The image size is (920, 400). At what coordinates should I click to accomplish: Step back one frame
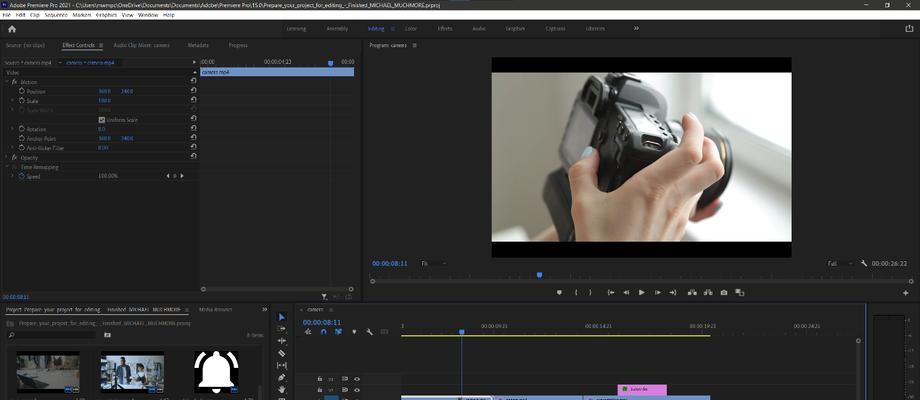[x=626, y=292]
